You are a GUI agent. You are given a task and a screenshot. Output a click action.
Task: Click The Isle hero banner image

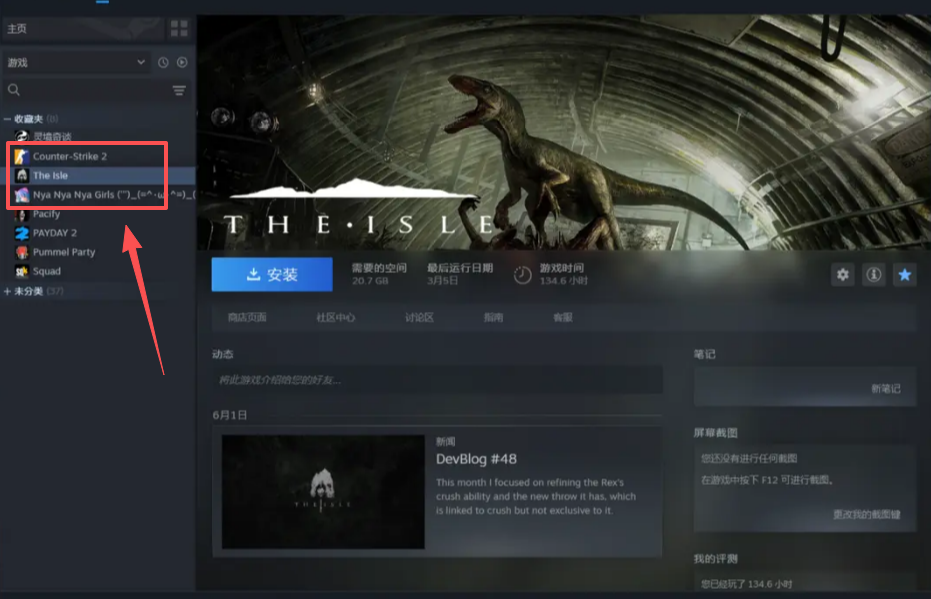coord(563,132)
